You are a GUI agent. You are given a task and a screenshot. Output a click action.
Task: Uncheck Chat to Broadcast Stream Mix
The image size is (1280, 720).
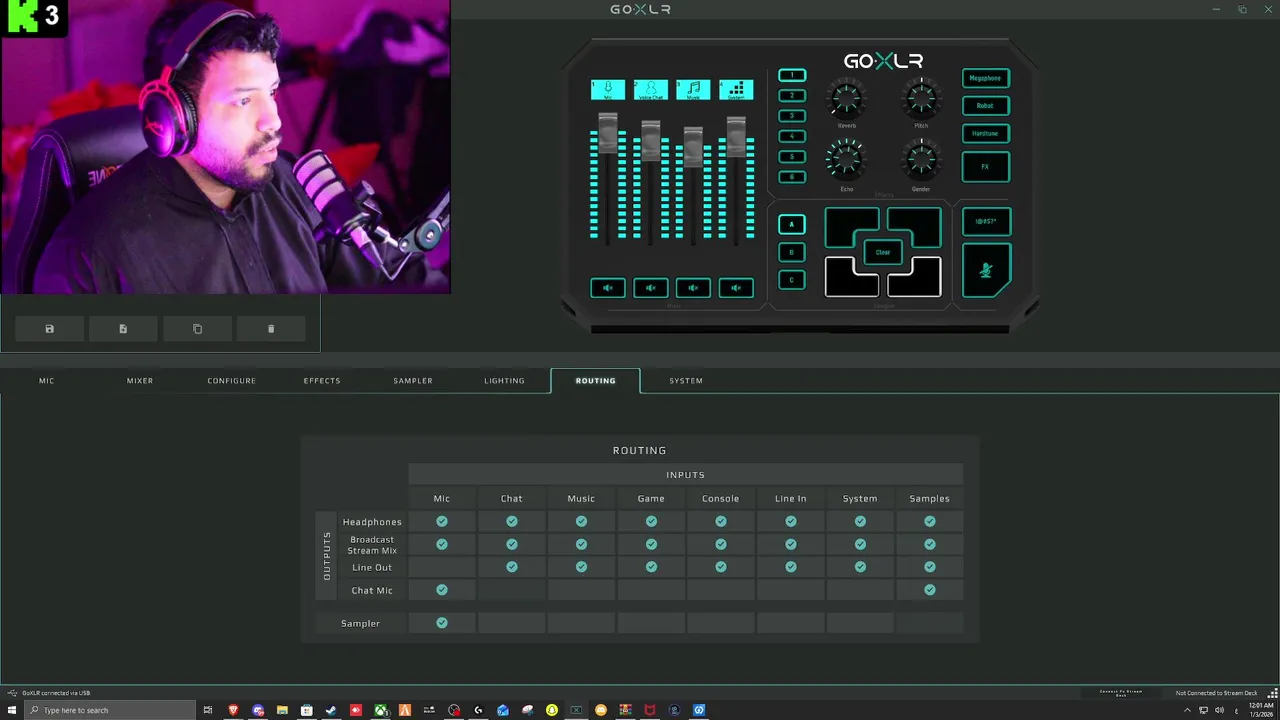512,544
